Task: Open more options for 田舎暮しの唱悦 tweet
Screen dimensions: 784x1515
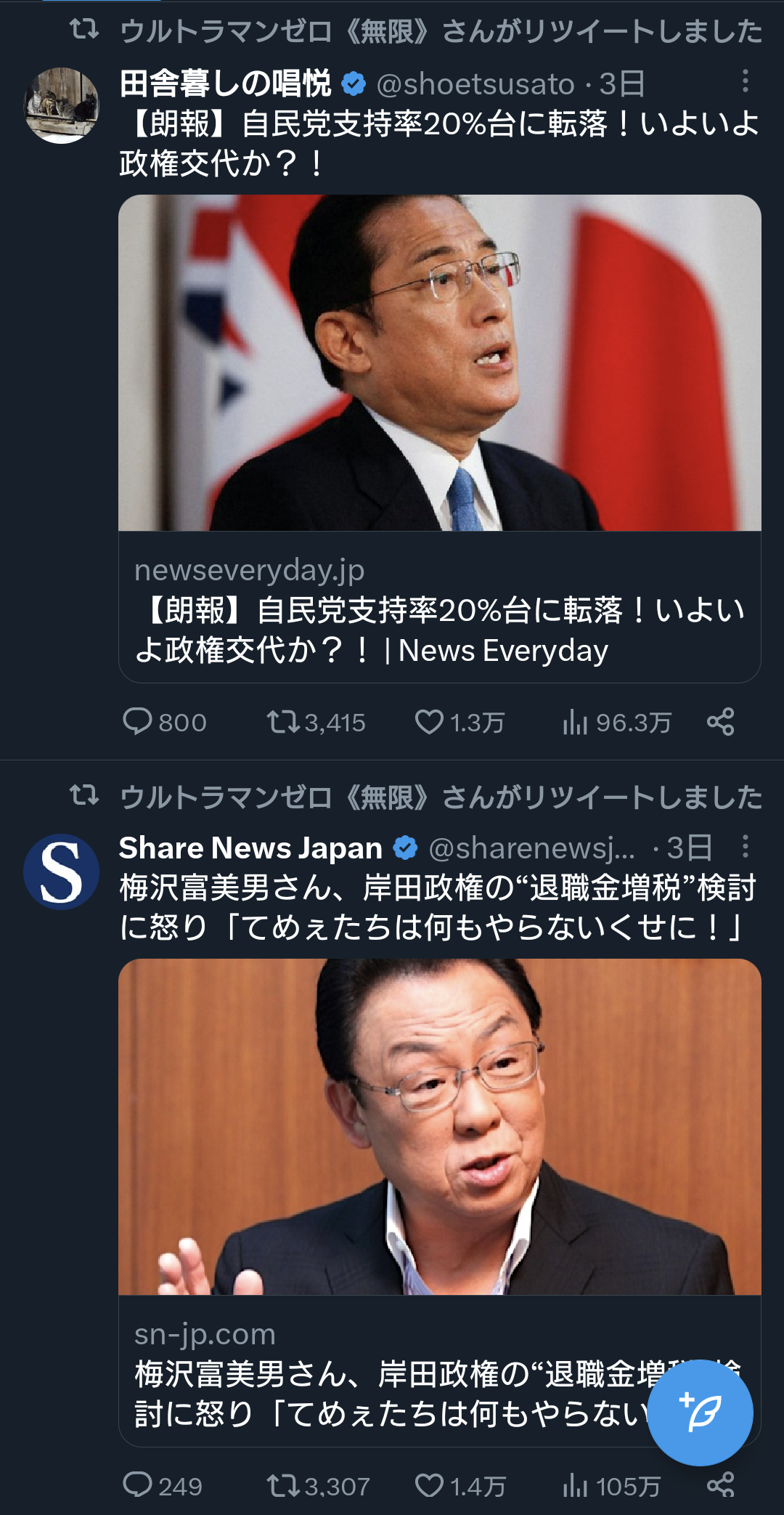Action: point(745,81)
